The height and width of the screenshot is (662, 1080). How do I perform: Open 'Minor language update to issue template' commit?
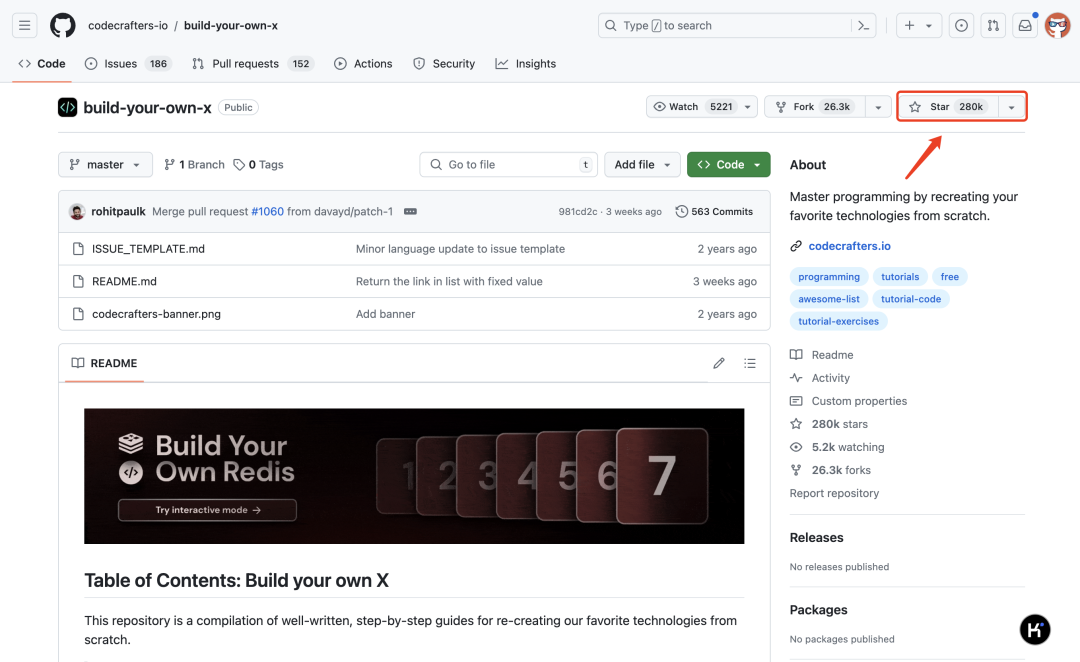pos(460,249)
